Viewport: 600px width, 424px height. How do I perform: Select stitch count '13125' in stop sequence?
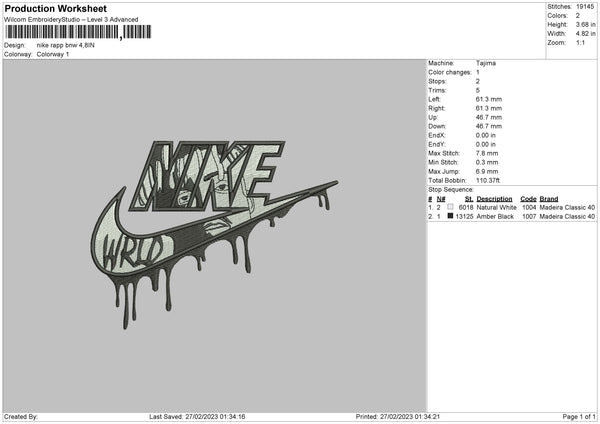[464, 217]
